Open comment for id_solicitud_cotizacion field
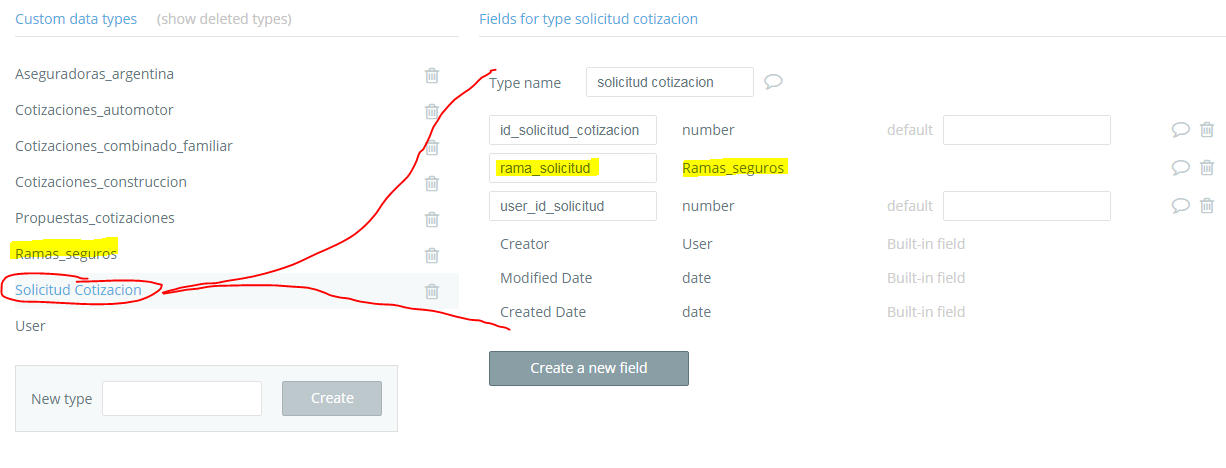The width and height of the screenshot is (1226, 468). (1180, 130)
